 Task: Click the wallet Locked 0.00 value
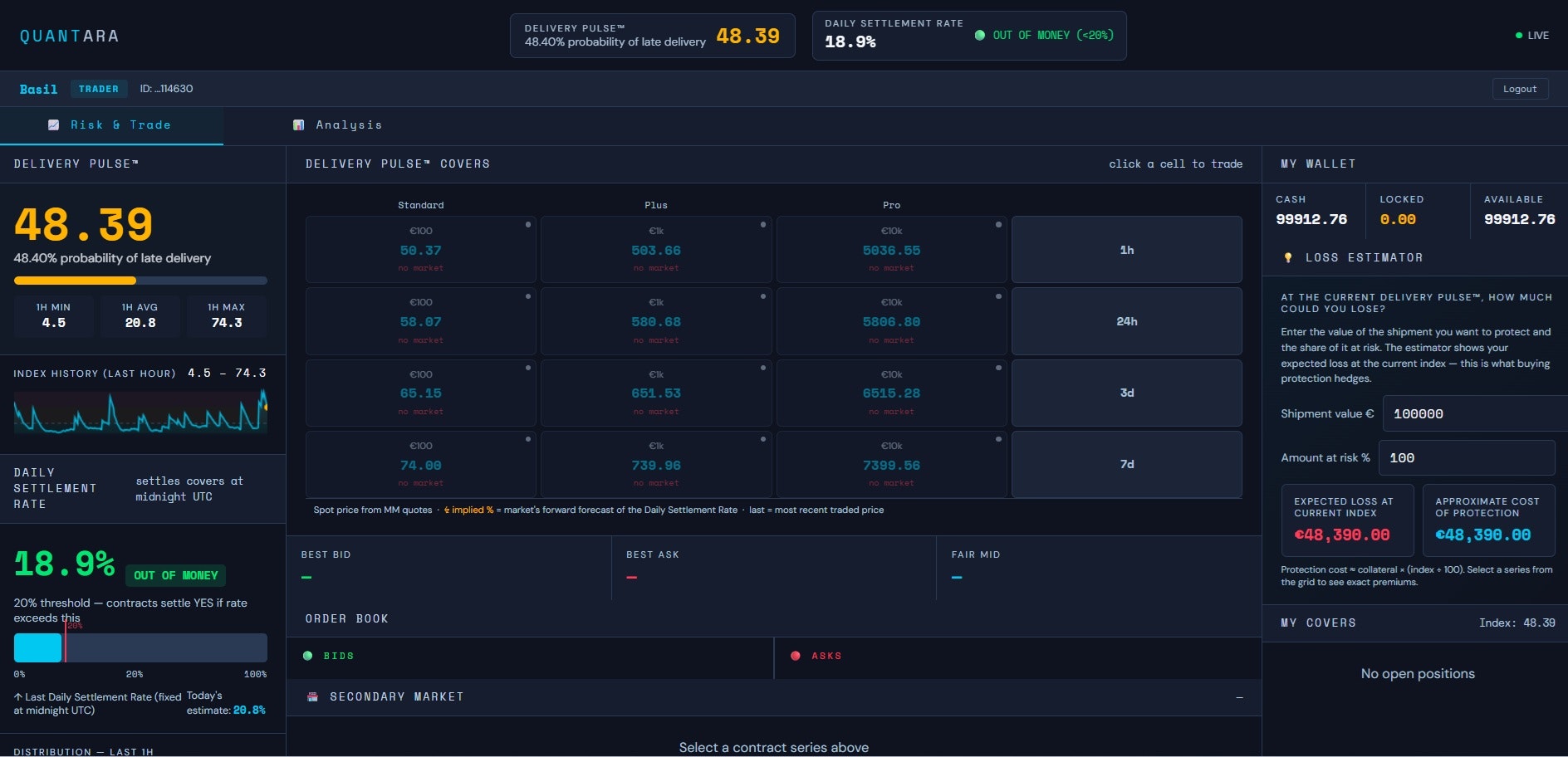click(x=1398, y=219)
